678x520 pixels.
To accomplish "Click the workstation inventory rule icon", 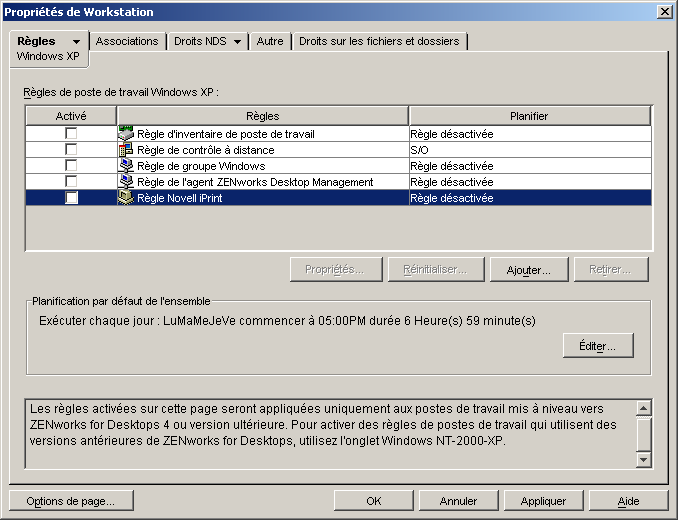I will (x=125, y=134).
